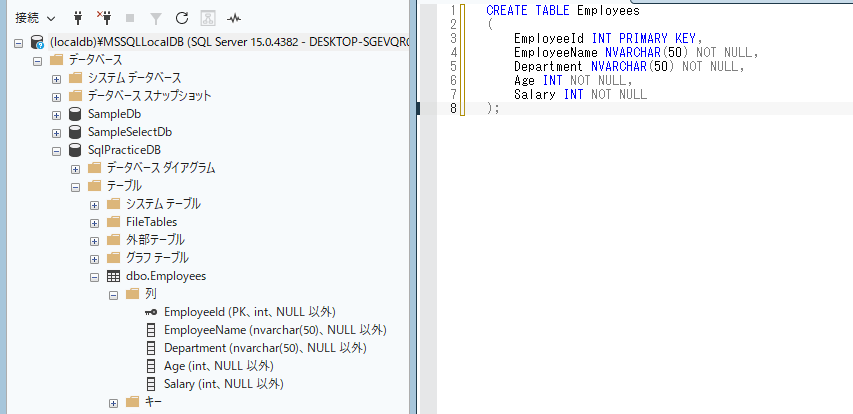The width and height of the screenshot is (853, 414).
Task: Select the SqlPracticeDB database label
Action: (x=124, y=150)
